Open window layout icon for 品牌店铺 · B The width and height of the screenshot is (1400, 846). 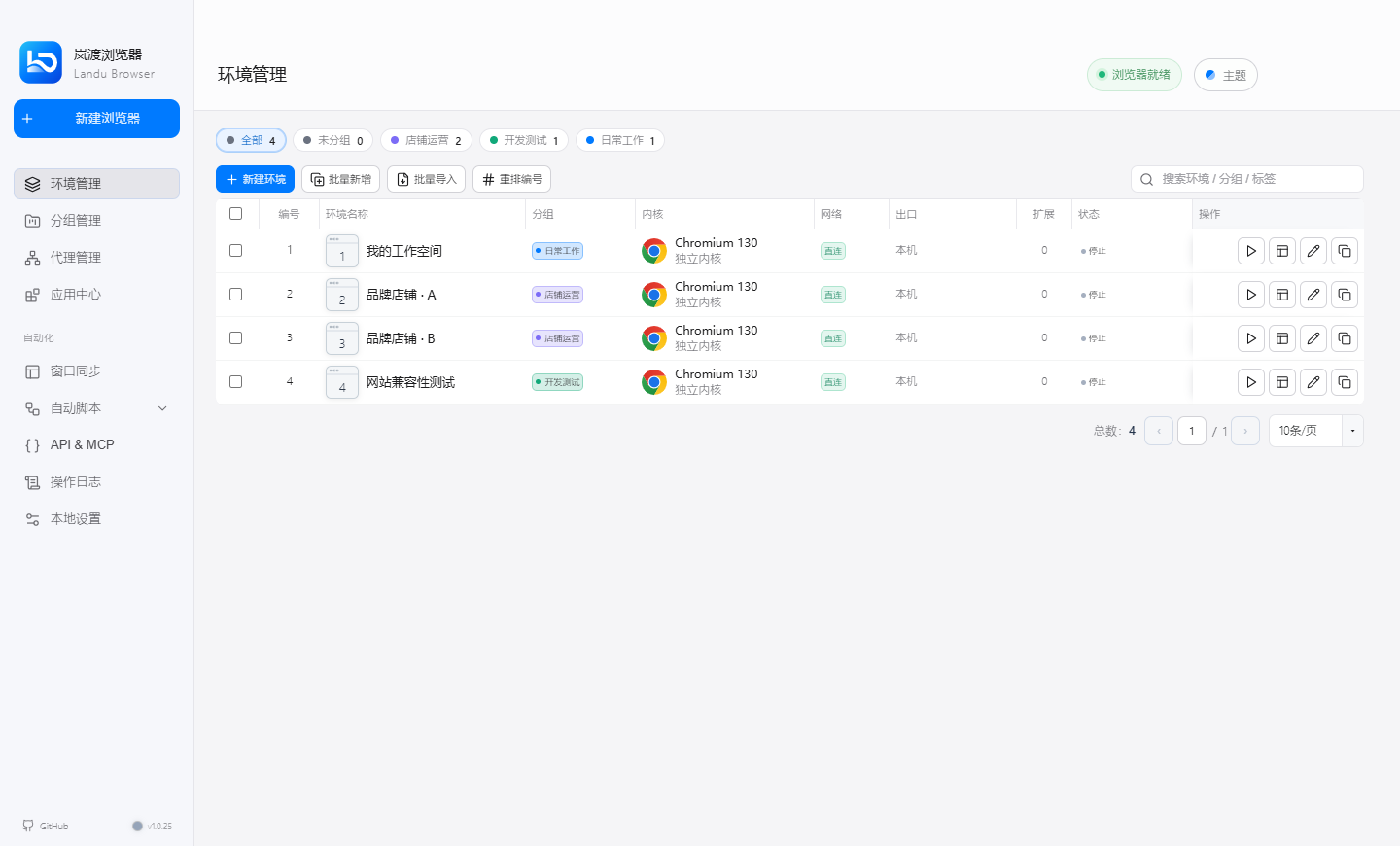1282,338
